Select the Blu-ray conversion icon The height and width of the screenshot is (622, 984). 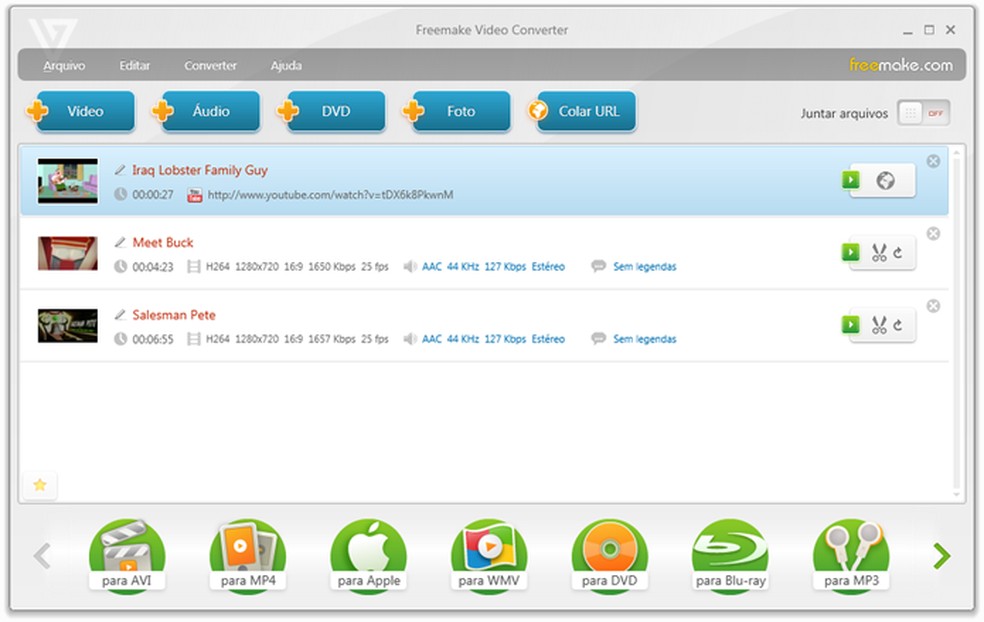[x=729, y=547]
